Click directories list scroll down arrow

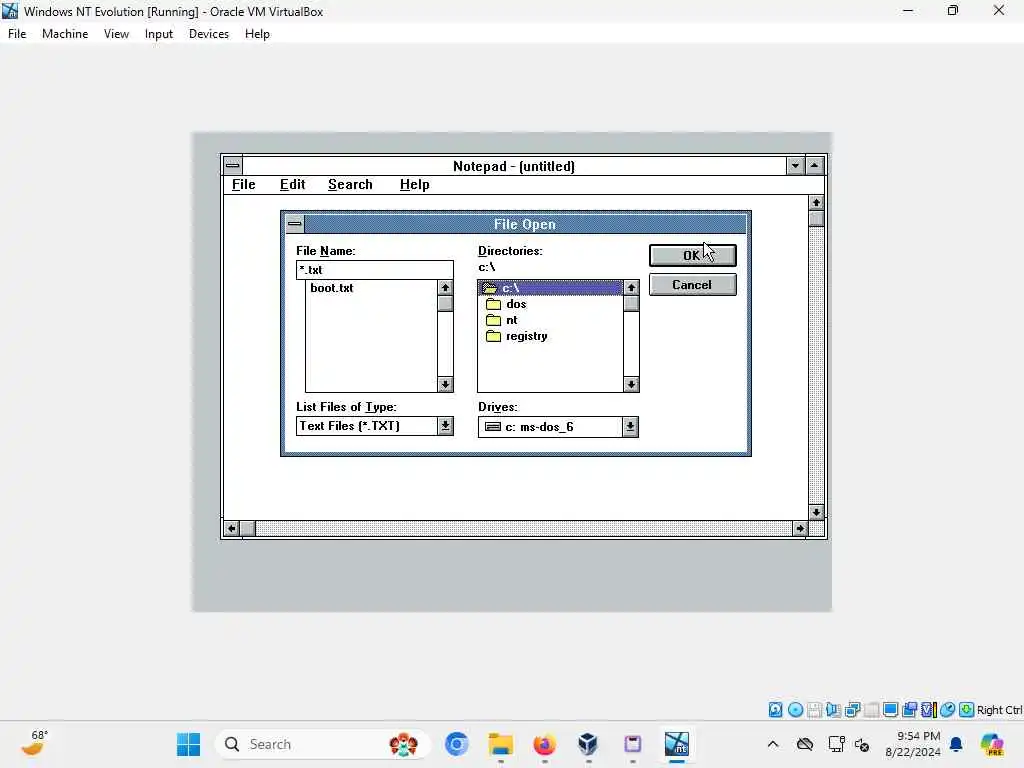pos(631,384)
